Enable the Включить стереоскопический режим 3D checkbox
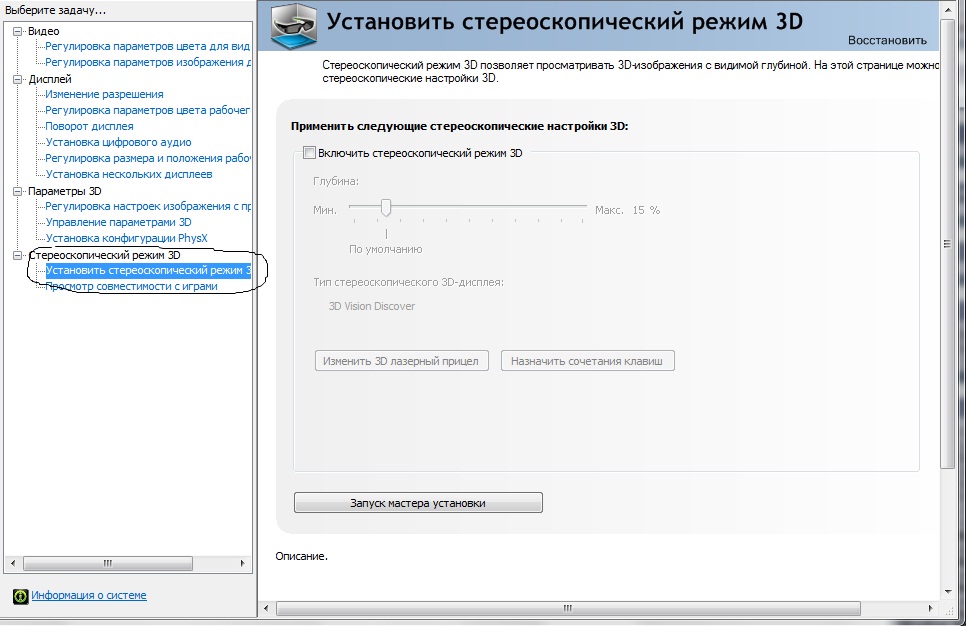This screenshot has height=626, width=966. [x=309, y=153]
